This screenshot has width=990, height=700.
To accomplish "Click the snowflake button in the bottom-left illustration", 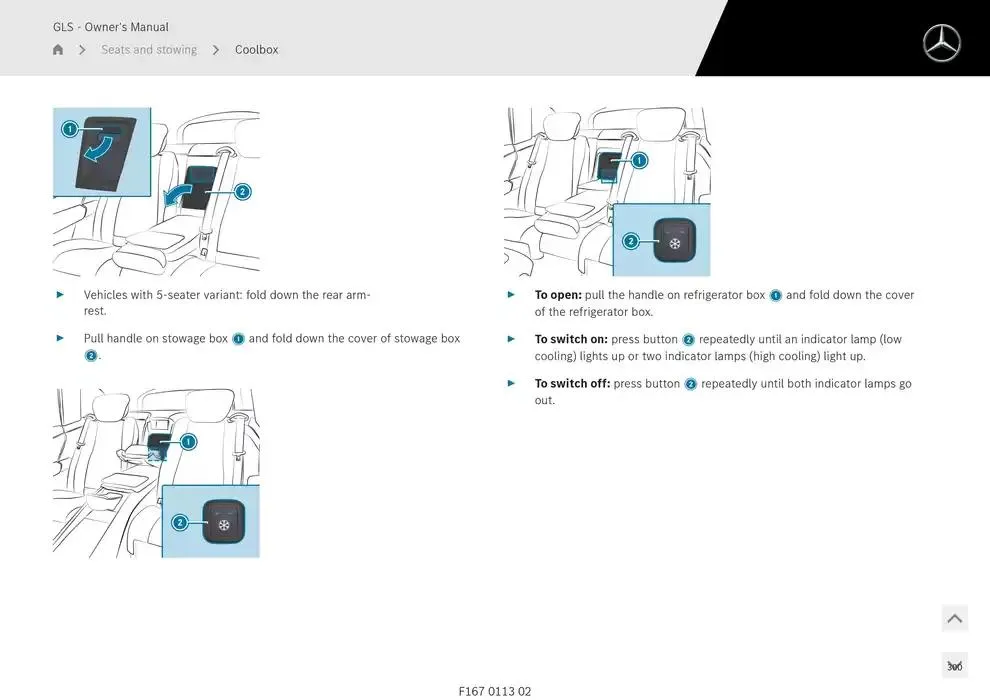I will click(x=223, y=523).
